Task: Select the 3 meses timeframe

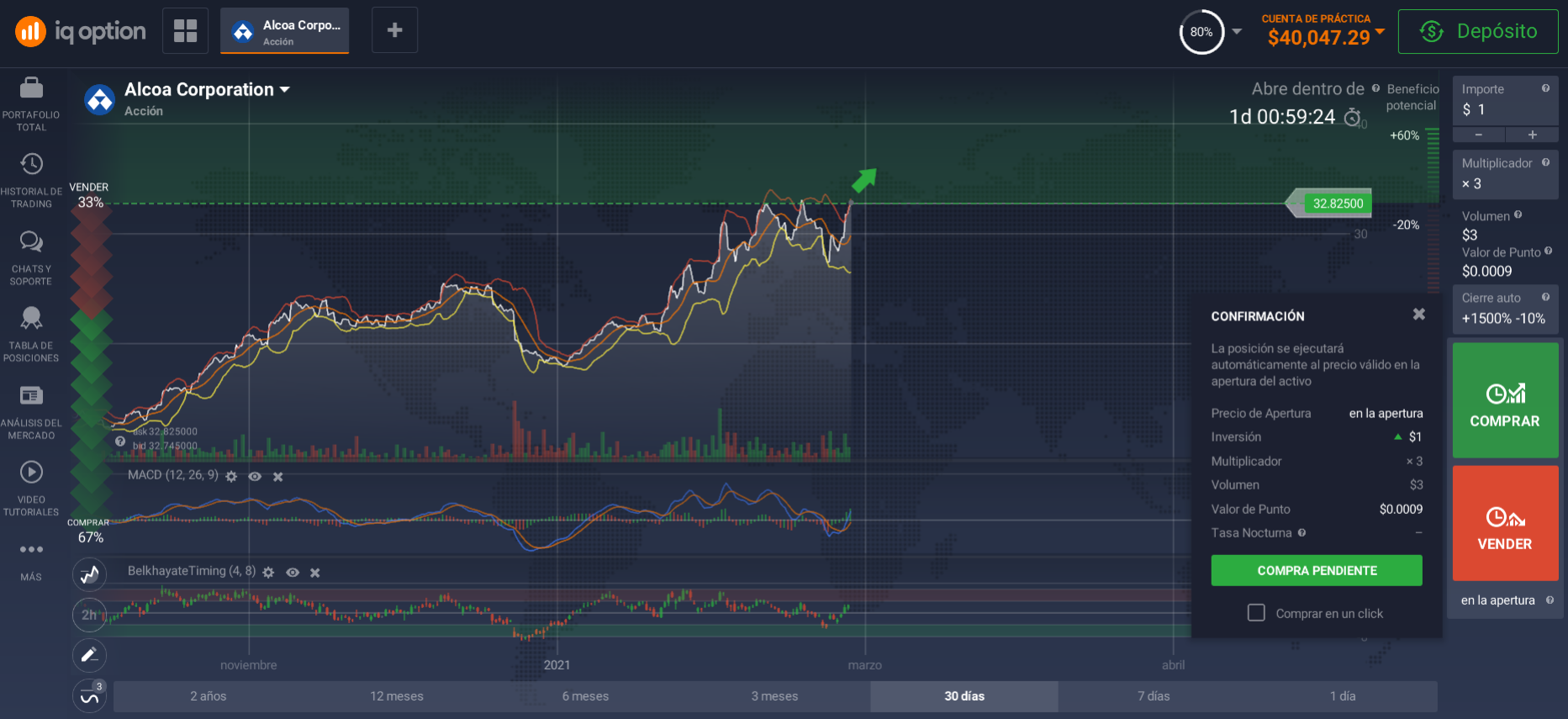Action: [x=774, y=696]
